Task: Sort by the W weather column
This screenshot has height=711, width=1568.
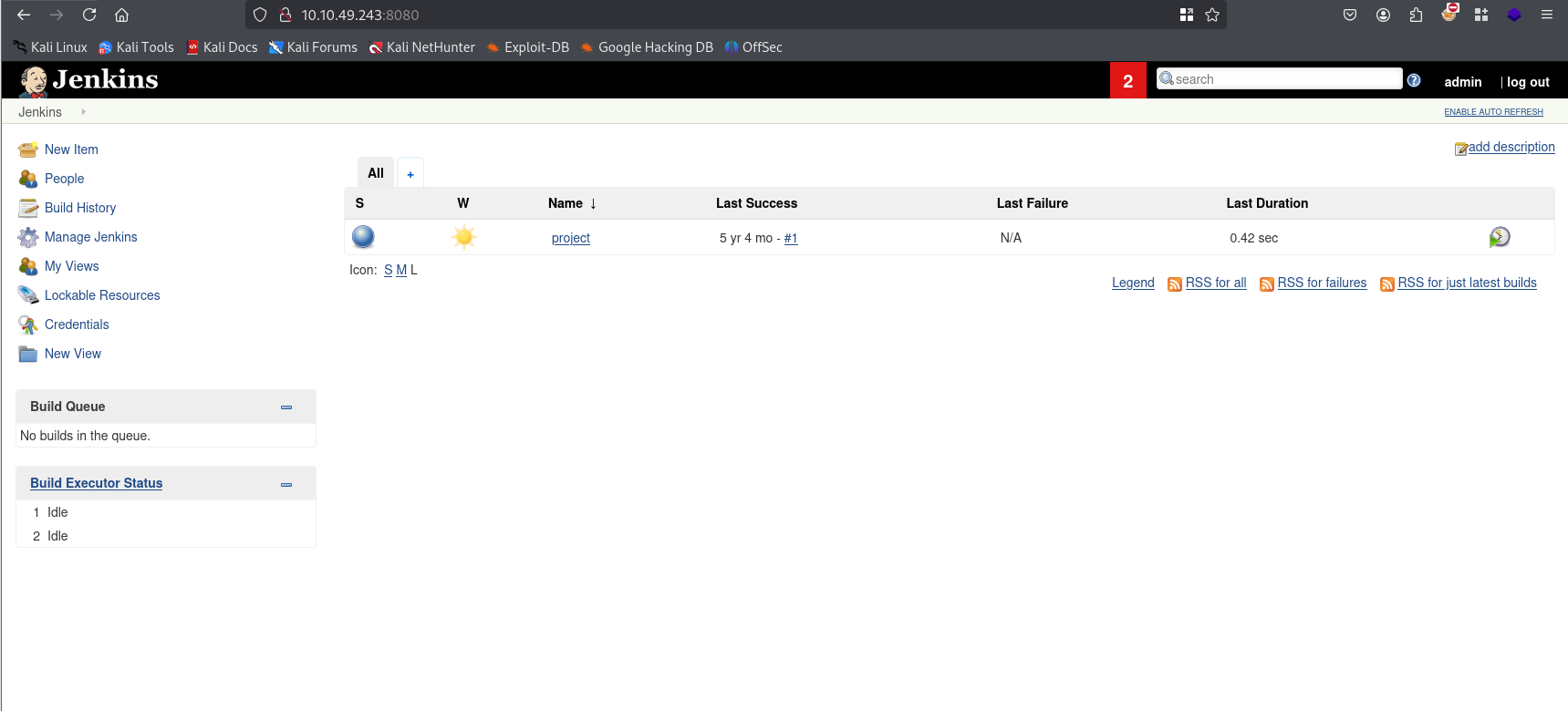Action: (463, 203)
